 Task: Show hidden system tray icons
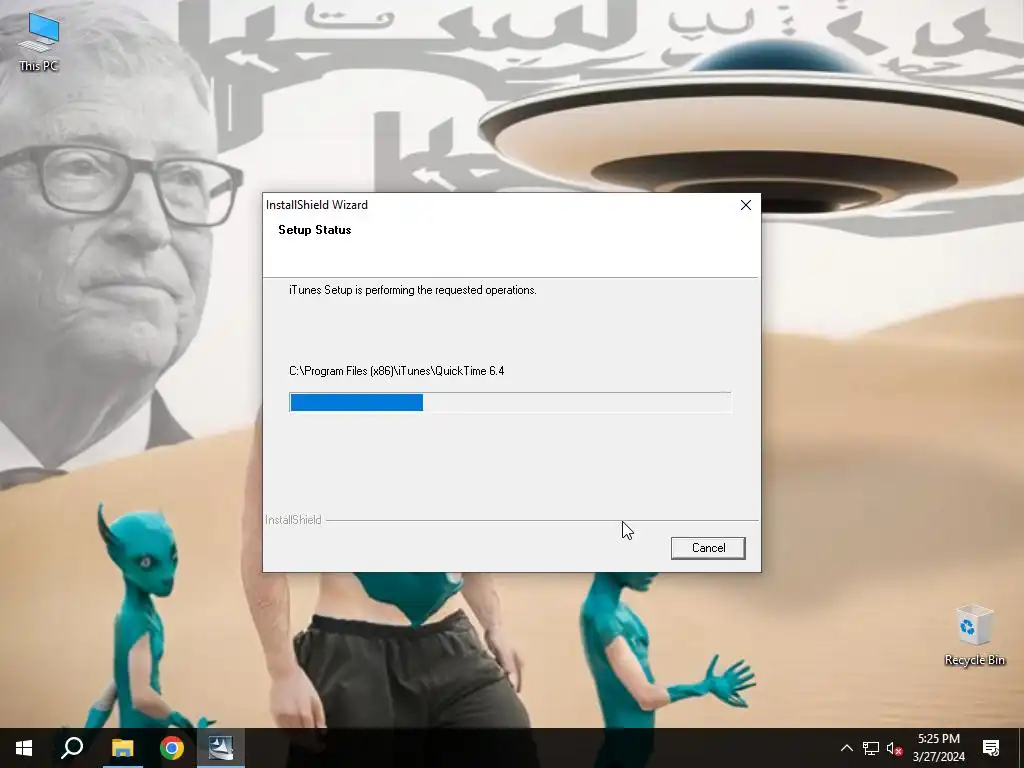(x=846, y=748)
